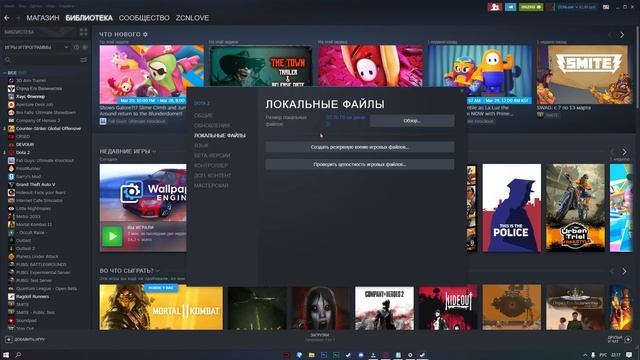640x360 pixels.
Task: Open the СООБЩЕСТВО tab
Action: 144,18
